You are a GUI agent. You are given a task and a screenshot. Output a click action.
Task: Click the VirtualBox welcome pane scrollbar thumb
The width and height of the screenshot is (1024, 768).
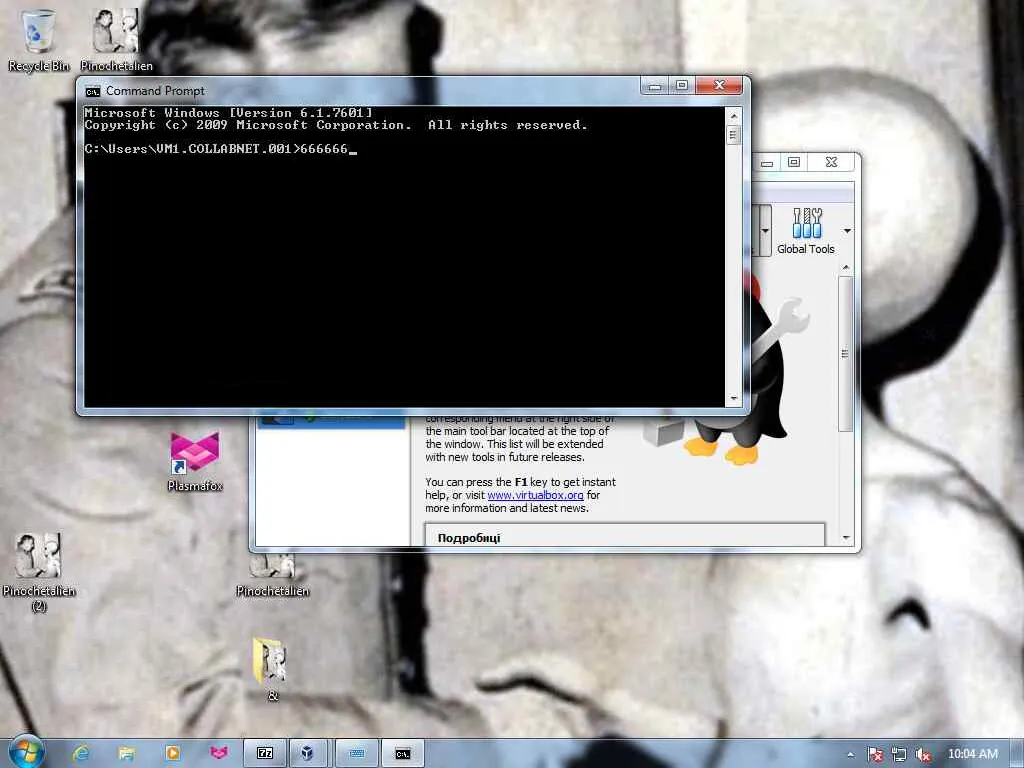point(845,353)
